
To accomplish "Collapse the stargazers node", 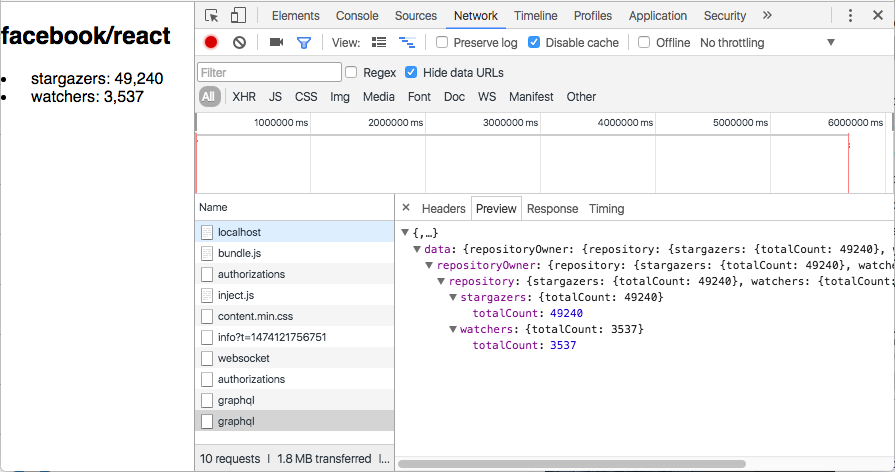I will click(x=453, y=297).
